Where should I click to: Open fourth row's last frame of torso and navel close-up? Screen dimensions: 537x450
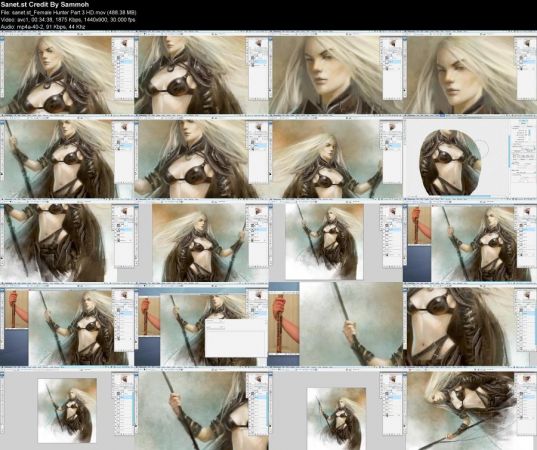(x=470, y=325)
